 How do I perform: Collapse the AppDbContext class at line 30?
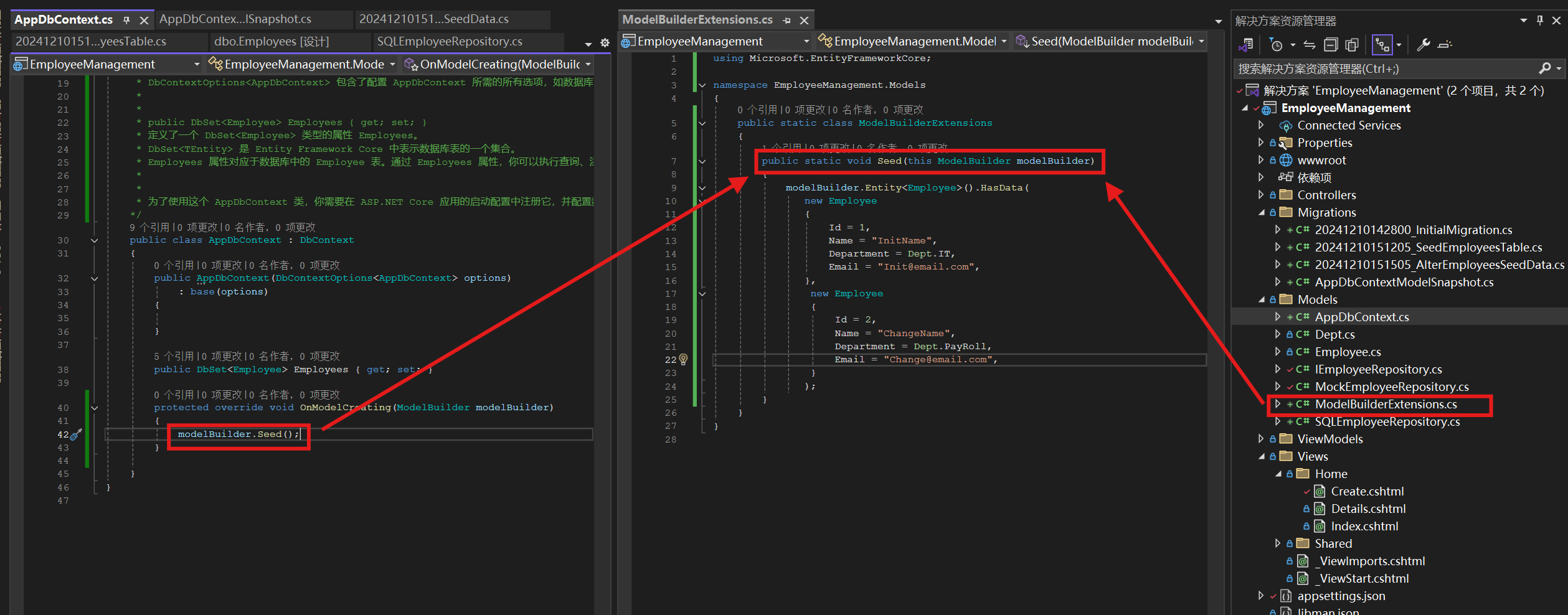click(95, 240)
